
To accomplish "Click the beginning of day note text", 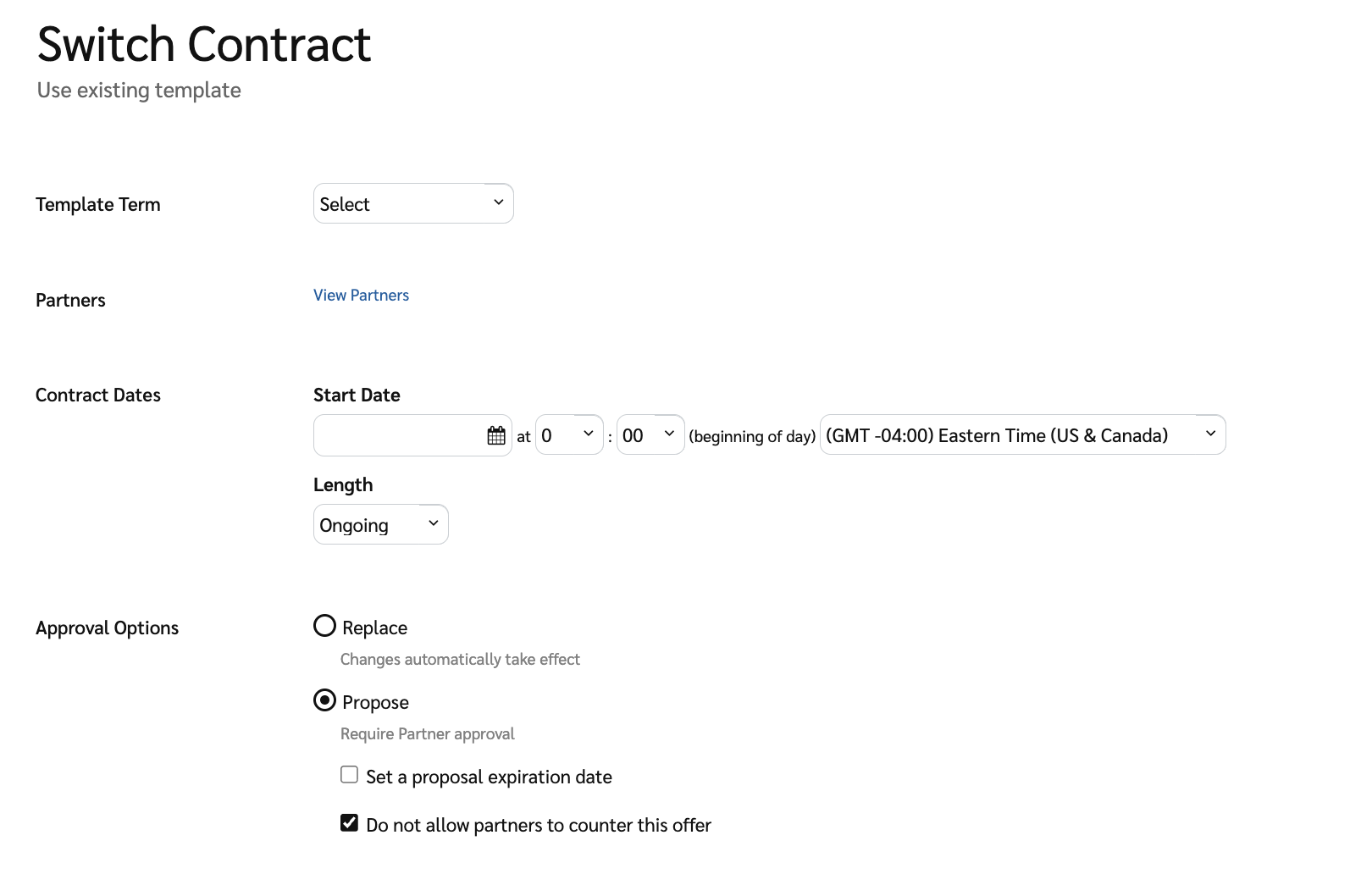I will pos(752,436).
